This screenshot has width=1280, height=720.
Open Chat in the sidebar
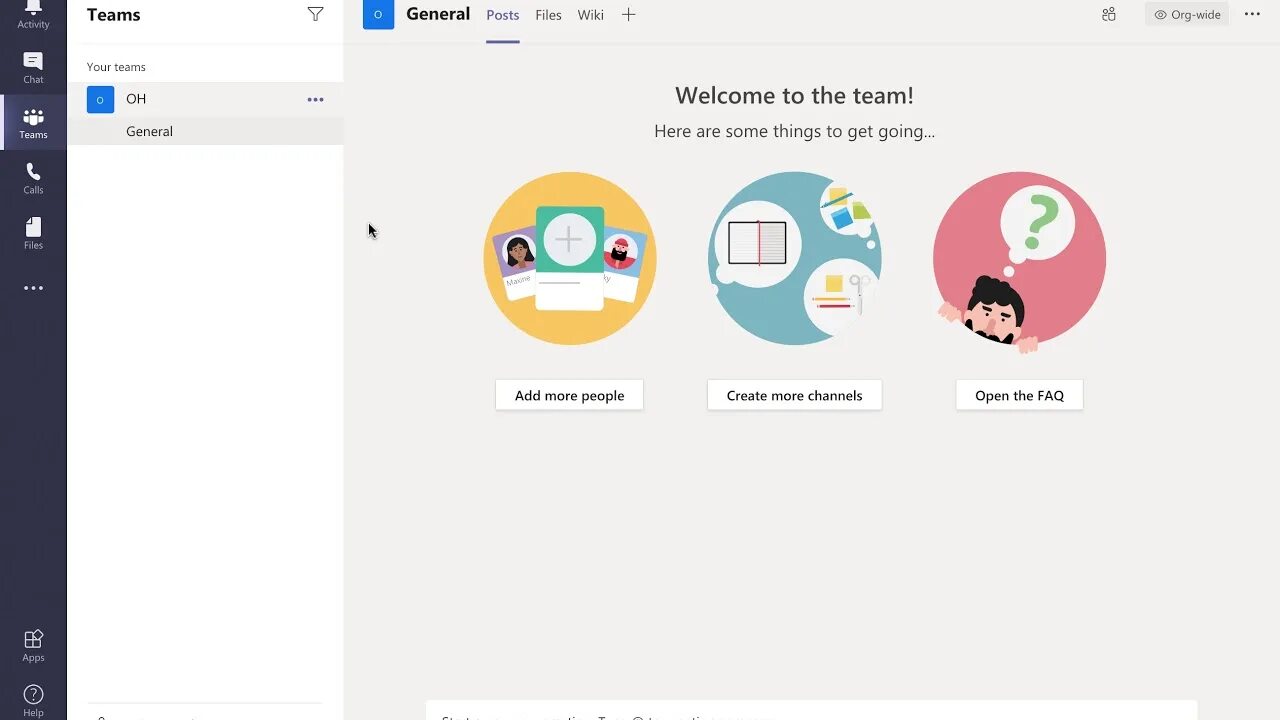tap(33, 68)
